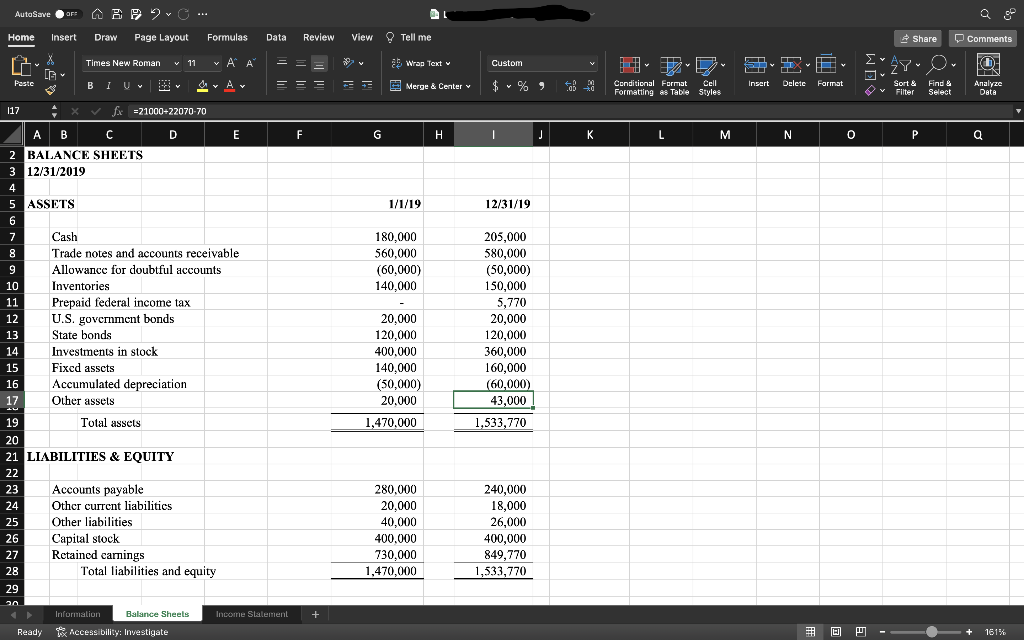Click Tell me search field
The width and height of the screenshot is (1024, 640).
(409, 37)
